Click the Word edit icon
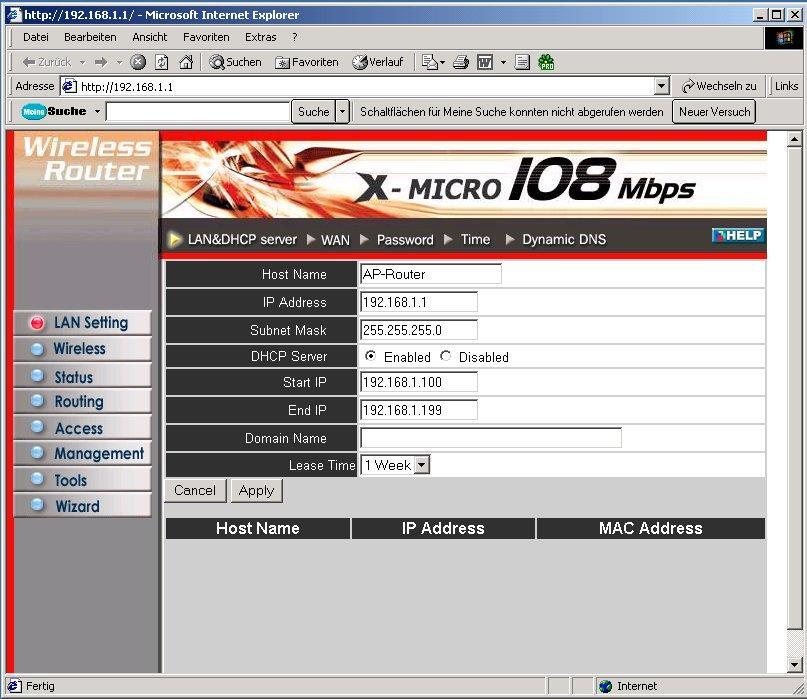Screen dimensions: 807x699 (x=485, y=62)
